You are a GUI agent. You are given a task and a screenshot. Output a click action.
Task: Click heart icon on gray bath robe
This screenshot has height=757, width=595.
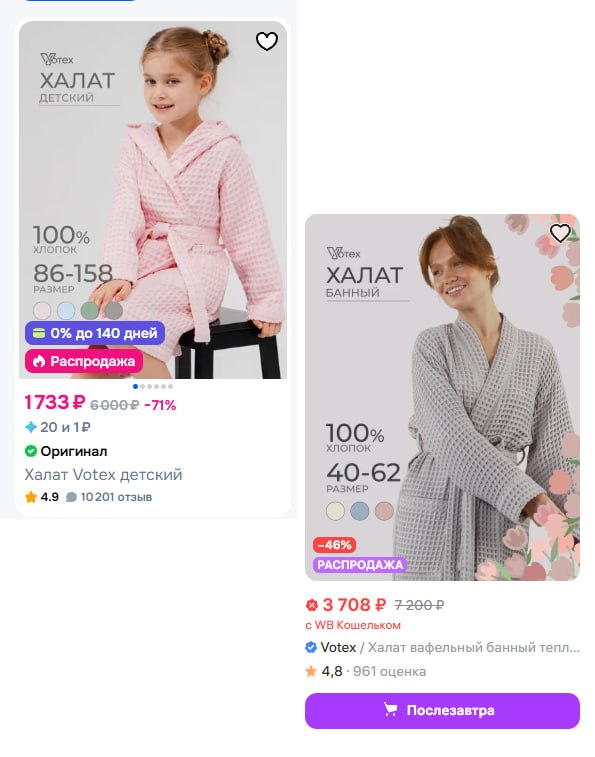point(560,233)
